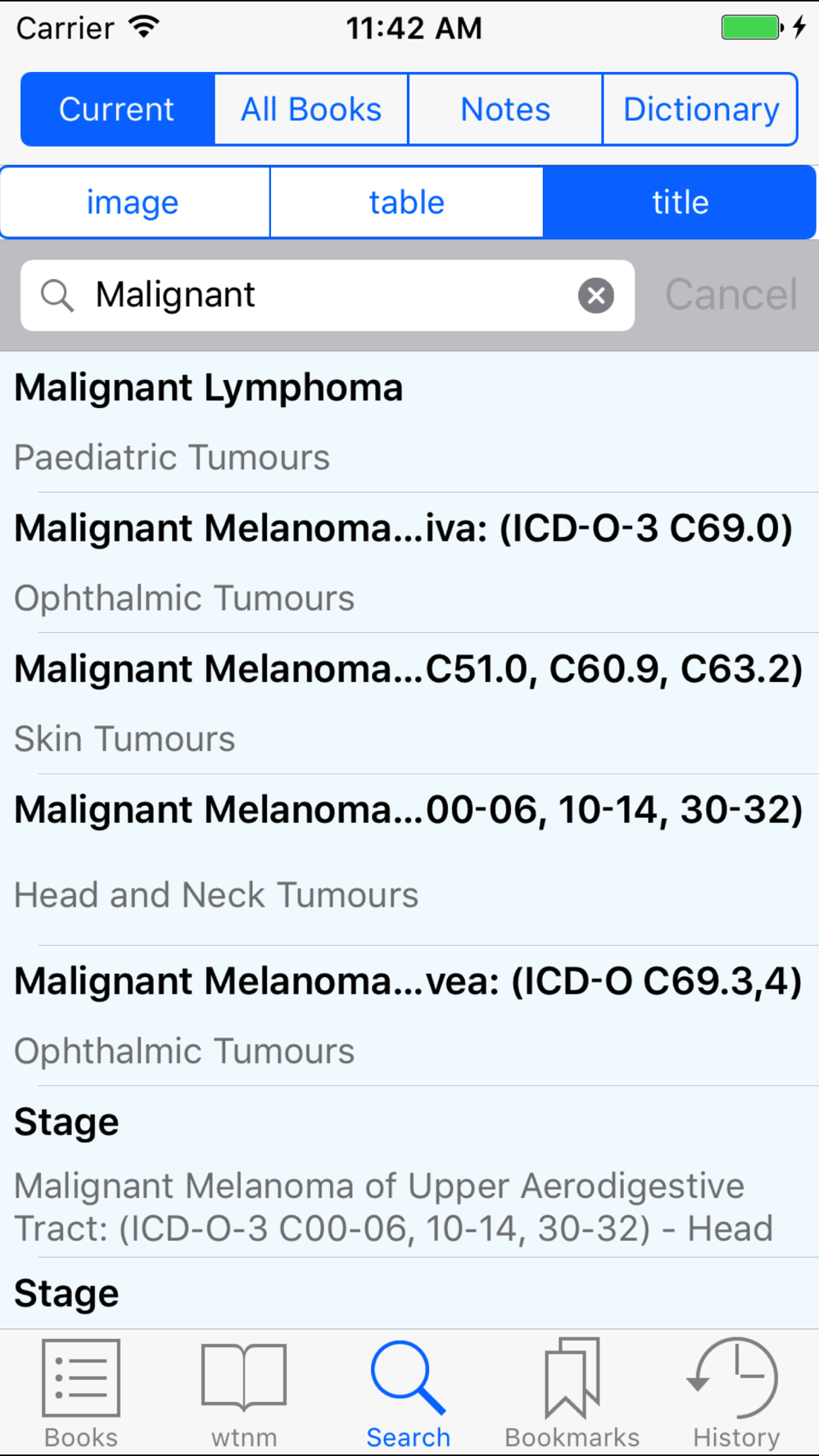The width and height of the screenshot is (819, 1456).
Task: Switch scope to Notes
Action: click(x=505, y=110)
